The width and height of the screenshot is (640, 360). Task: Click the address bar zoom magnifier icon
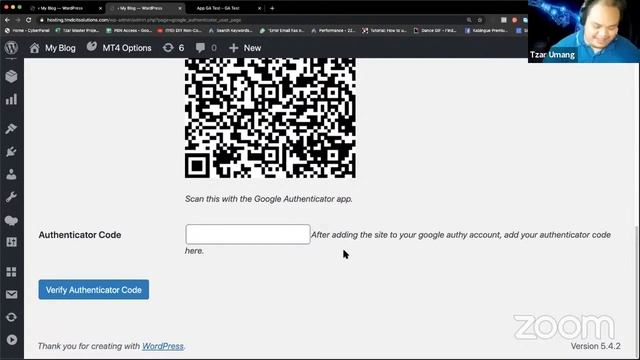[x=469, y=20]
